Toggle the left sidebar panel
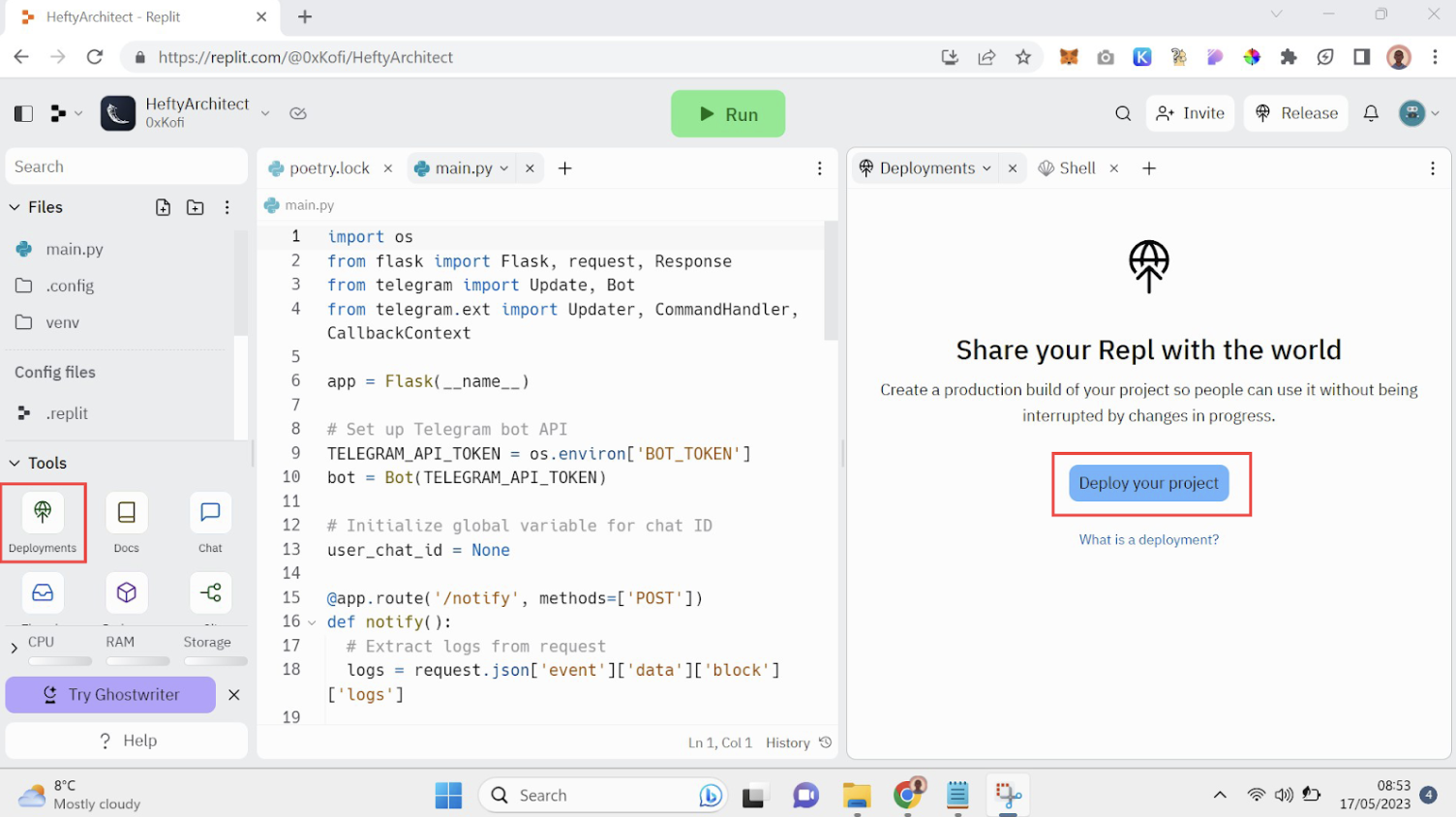The image size is (1456, 817). pos(23,113)
